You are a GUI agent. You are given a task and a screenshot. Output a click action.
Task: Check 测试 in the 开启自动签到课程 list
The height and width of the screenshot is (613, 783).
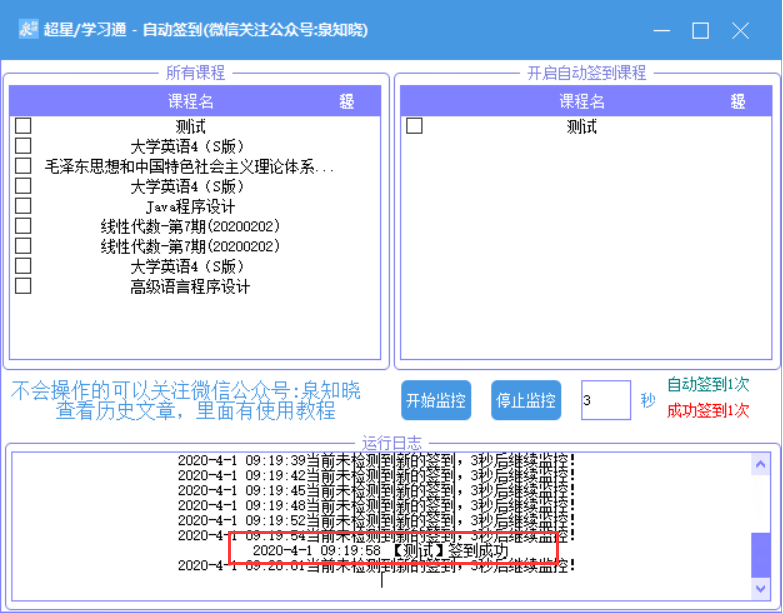(x=414, y=126)
